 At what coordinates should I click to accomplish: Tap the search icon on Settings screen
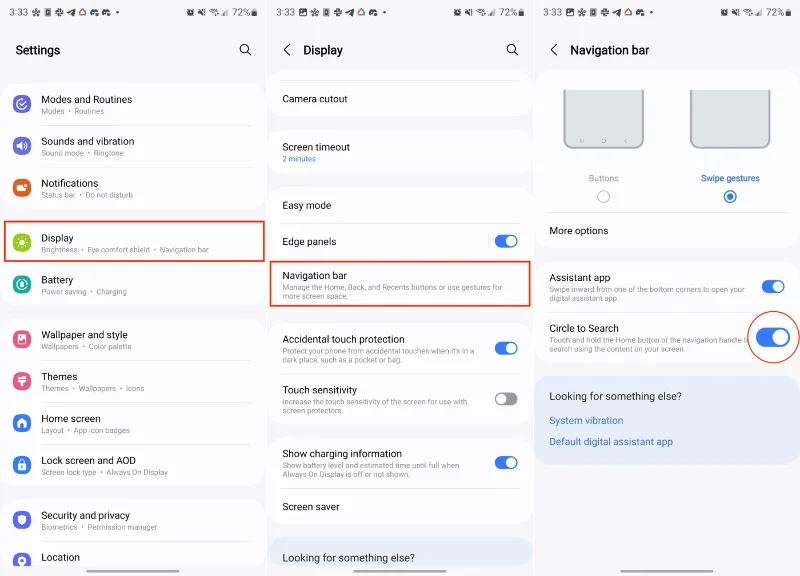245,49
